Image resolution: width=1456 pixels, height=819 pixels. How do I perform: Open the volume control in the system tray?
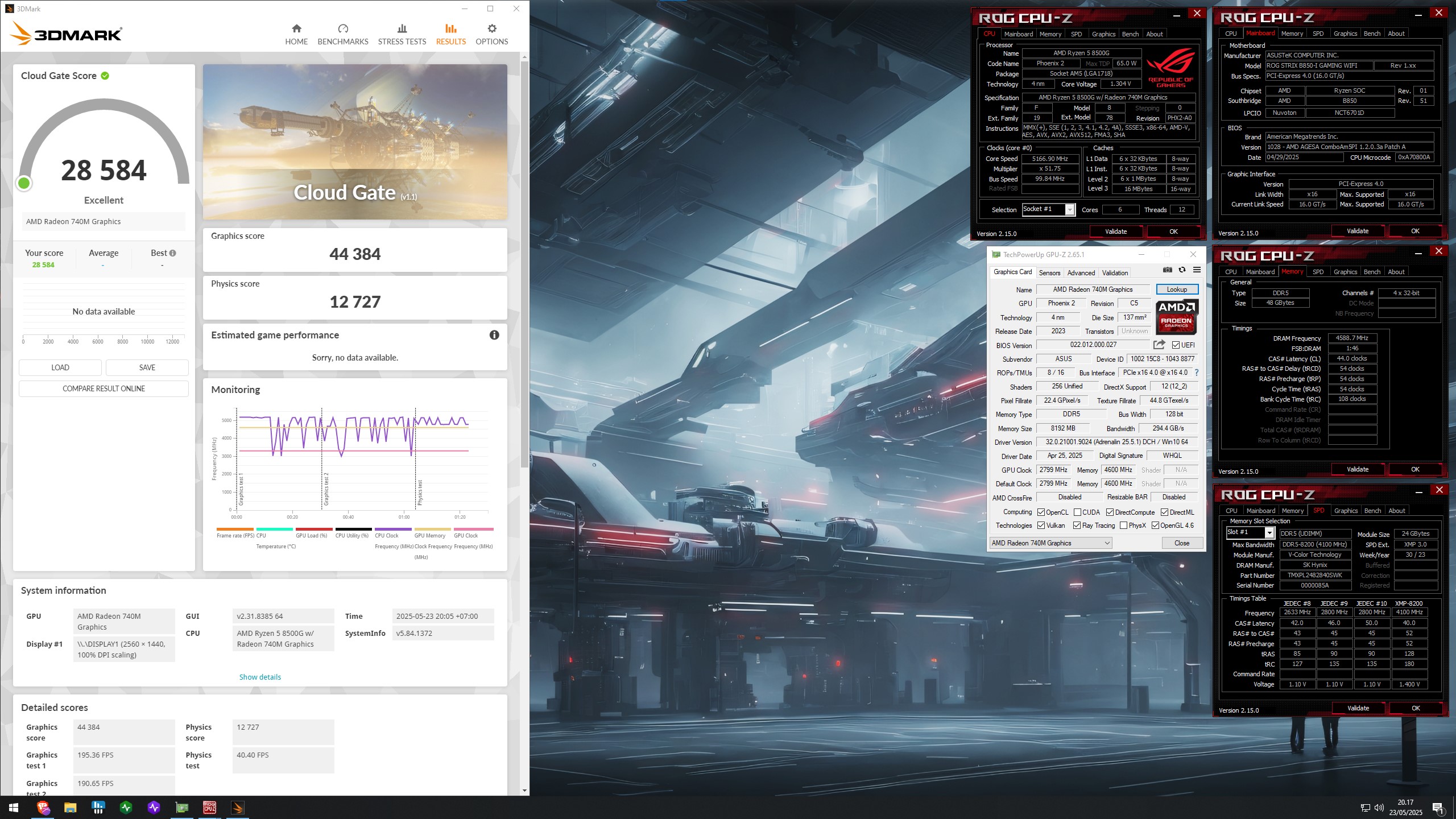coord(1379,808)
